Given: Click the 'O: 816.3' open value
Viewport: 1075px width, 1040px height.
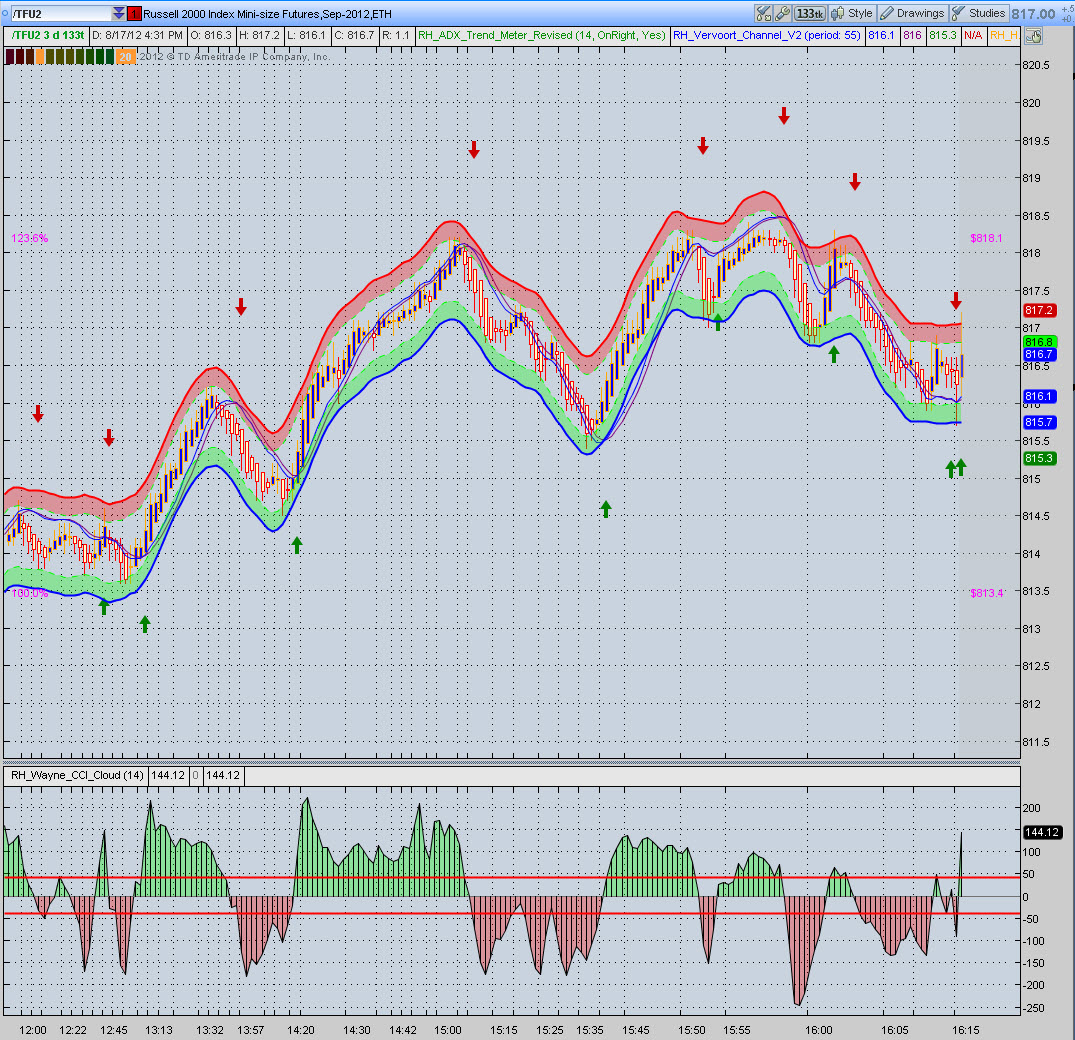Looking at the screenshot, I should 211,35.
